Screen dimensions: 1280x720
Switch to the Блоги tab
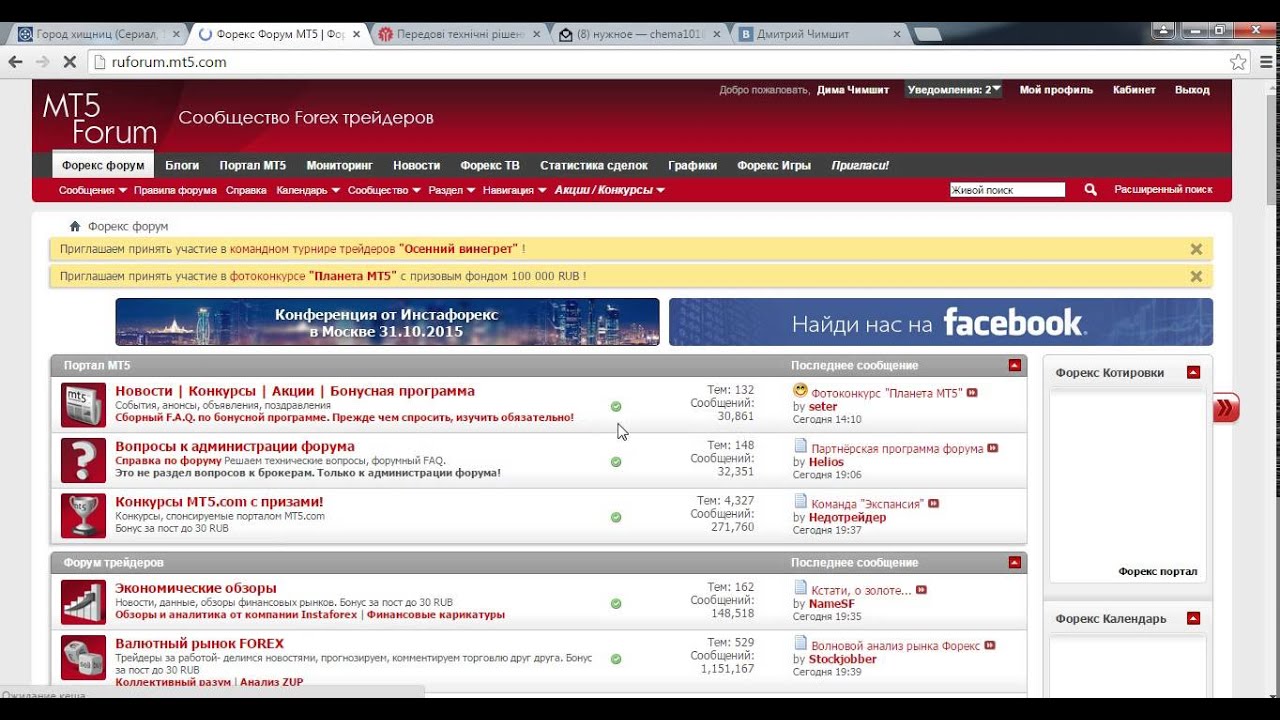click(182, 165)
